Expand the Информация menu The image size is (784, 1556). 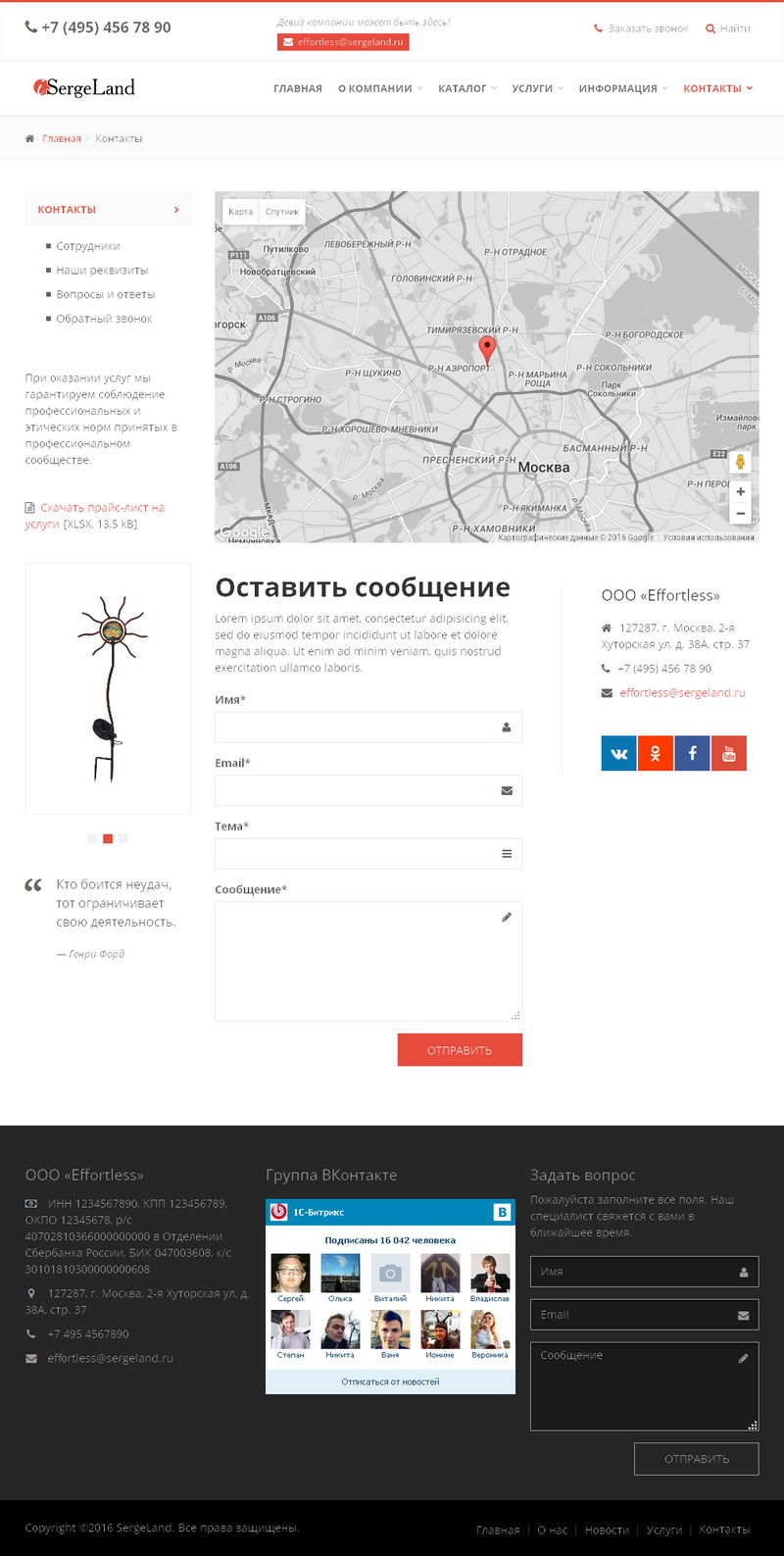pyautogui.click(x=623, y=88)
